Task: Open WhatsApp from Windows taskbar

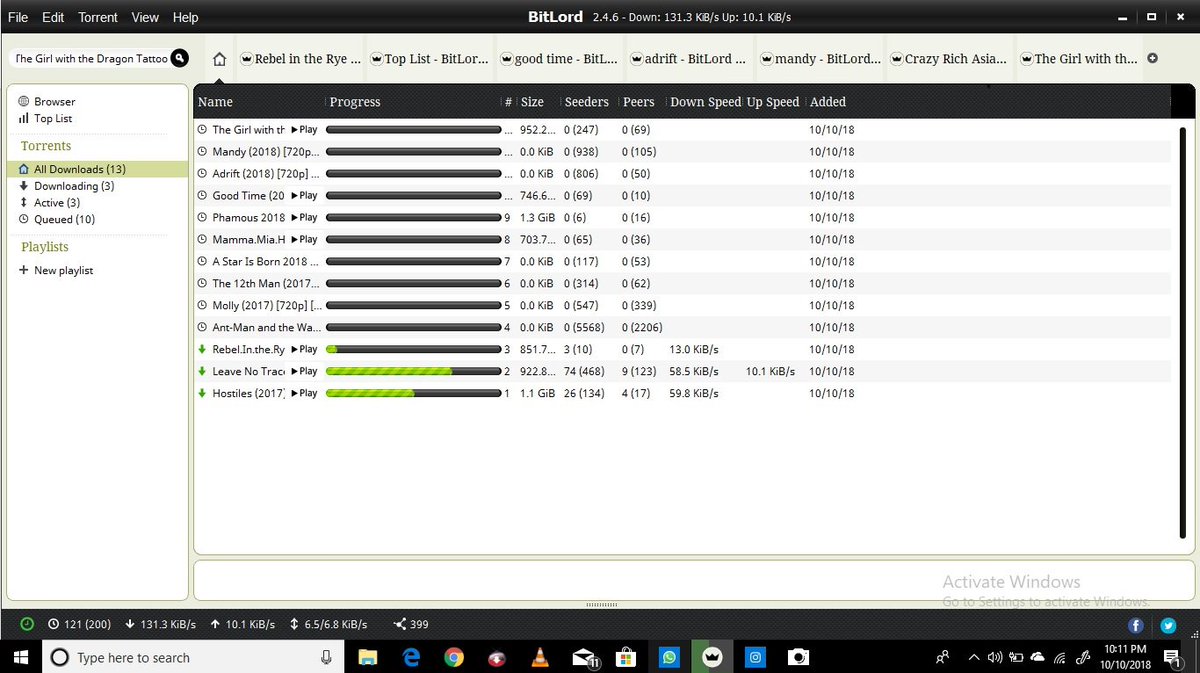Action: coord(669,657)
